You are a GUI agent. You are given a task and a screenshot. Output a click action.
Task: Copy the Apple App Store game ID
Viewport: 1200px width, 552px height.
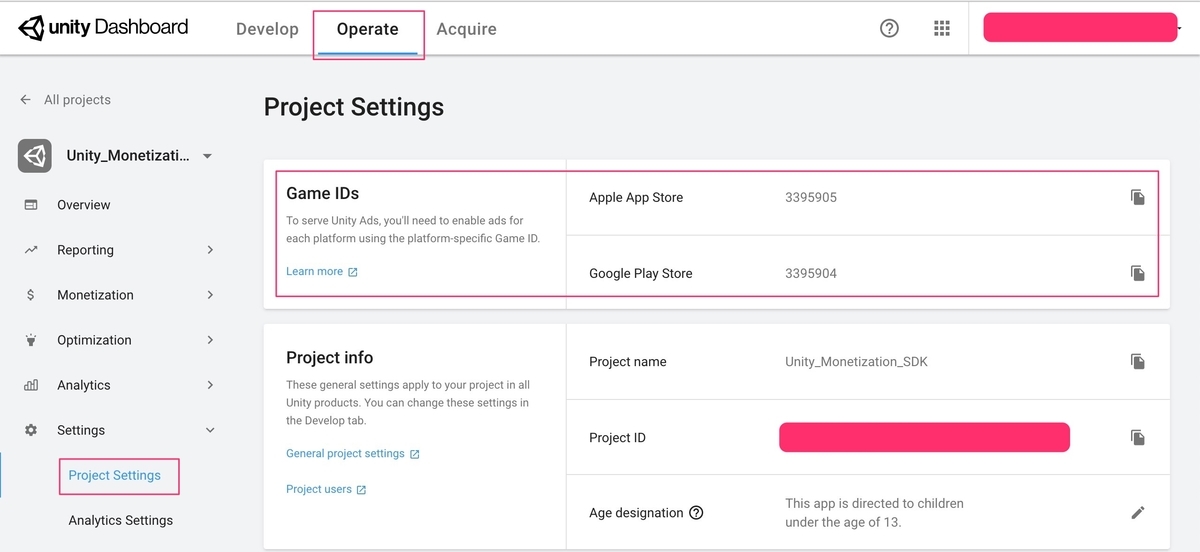[1137, 197]
